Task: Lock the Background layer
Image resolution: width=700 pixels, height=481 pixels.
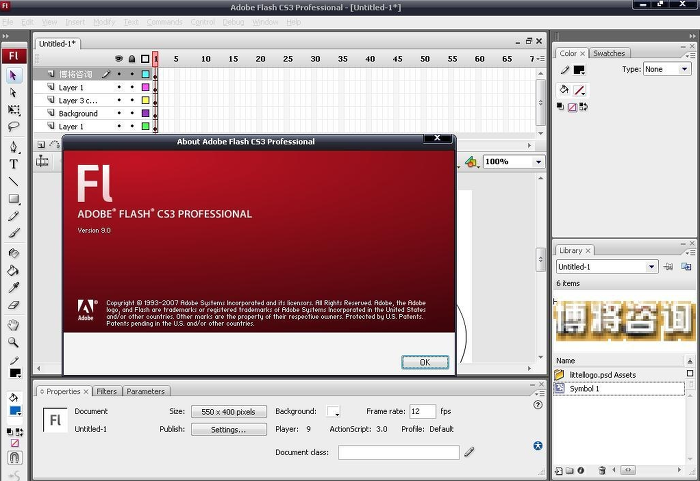Action: pyautogui.click(x=132, y=113)
